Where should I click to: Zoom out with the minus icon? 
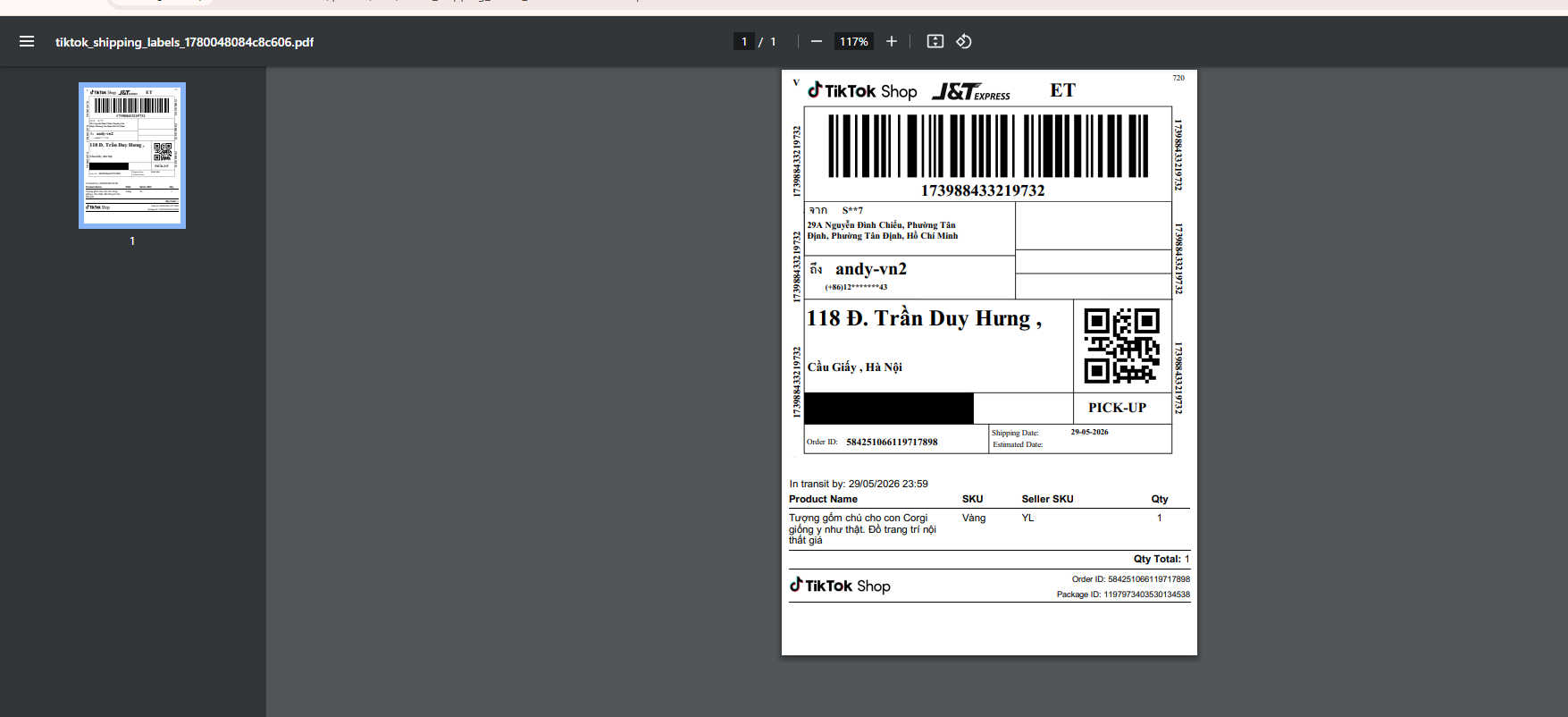pos(816,41)
